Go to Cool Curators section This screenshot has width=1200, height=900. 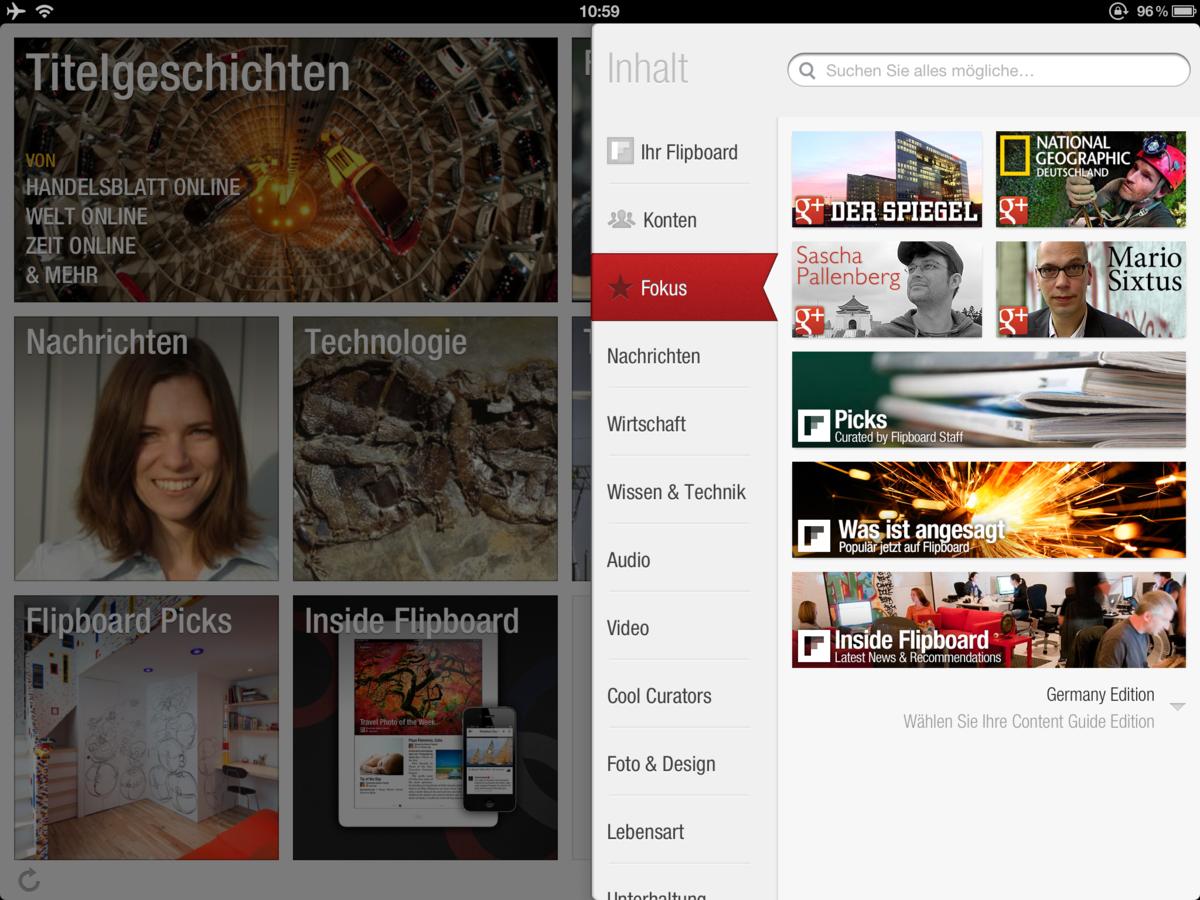(659, 696)
